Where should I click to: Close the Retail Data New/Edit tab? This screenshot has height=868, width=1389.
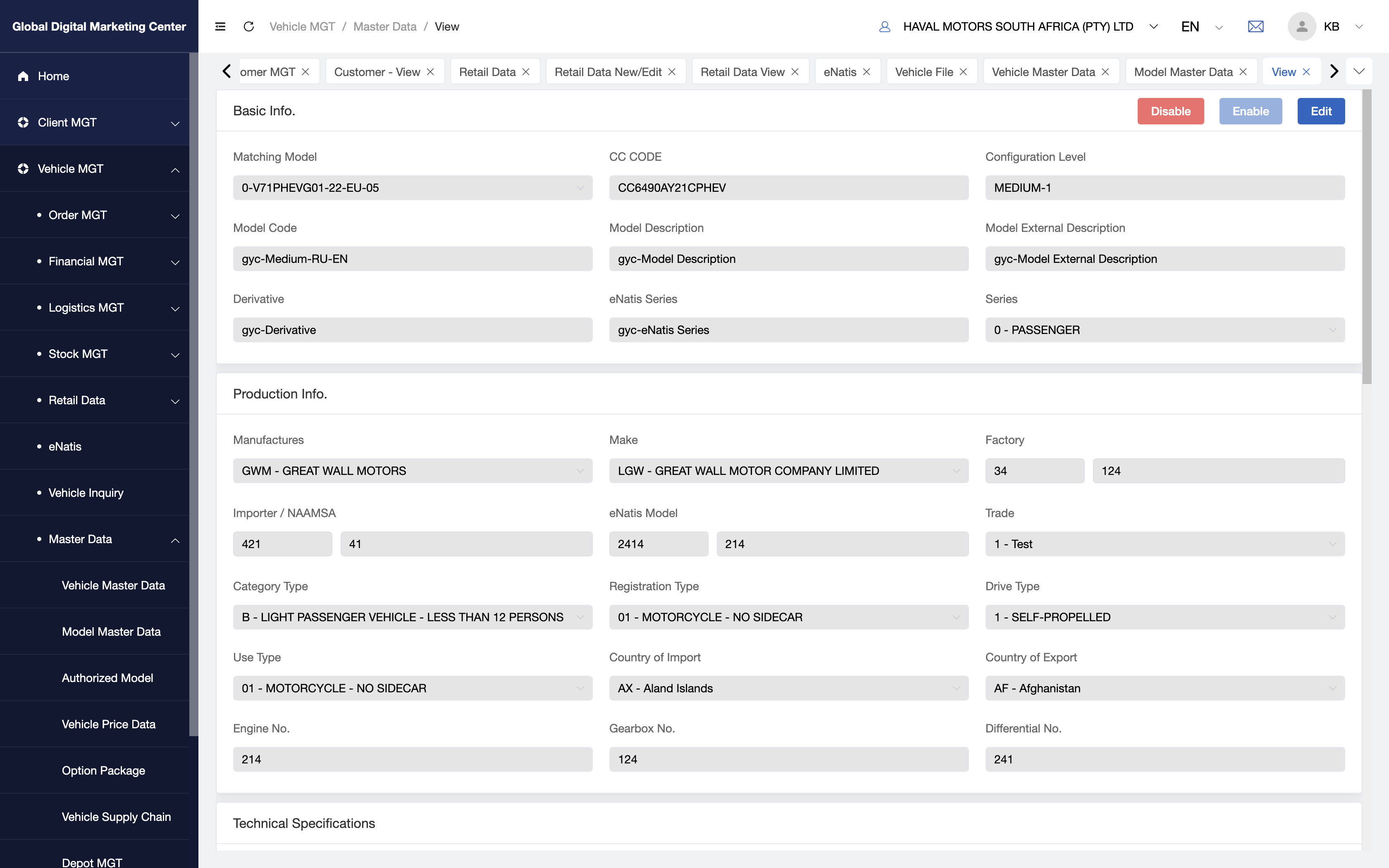672,72
